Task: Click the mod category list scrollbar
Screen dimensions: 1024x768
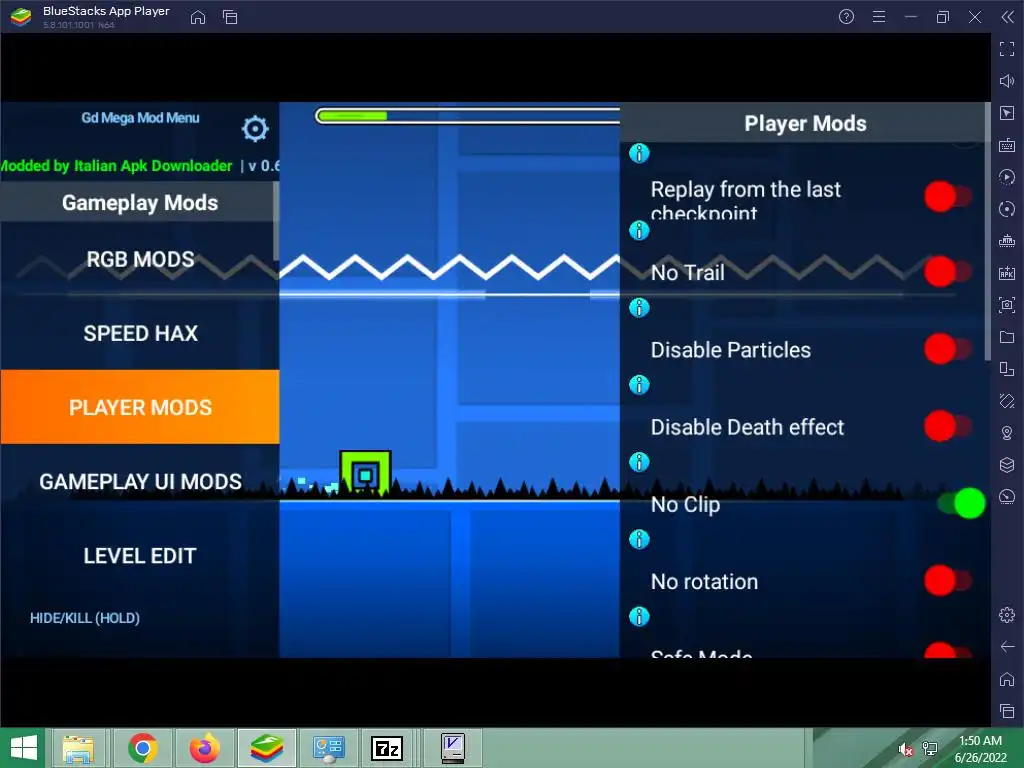Action: 276,222
